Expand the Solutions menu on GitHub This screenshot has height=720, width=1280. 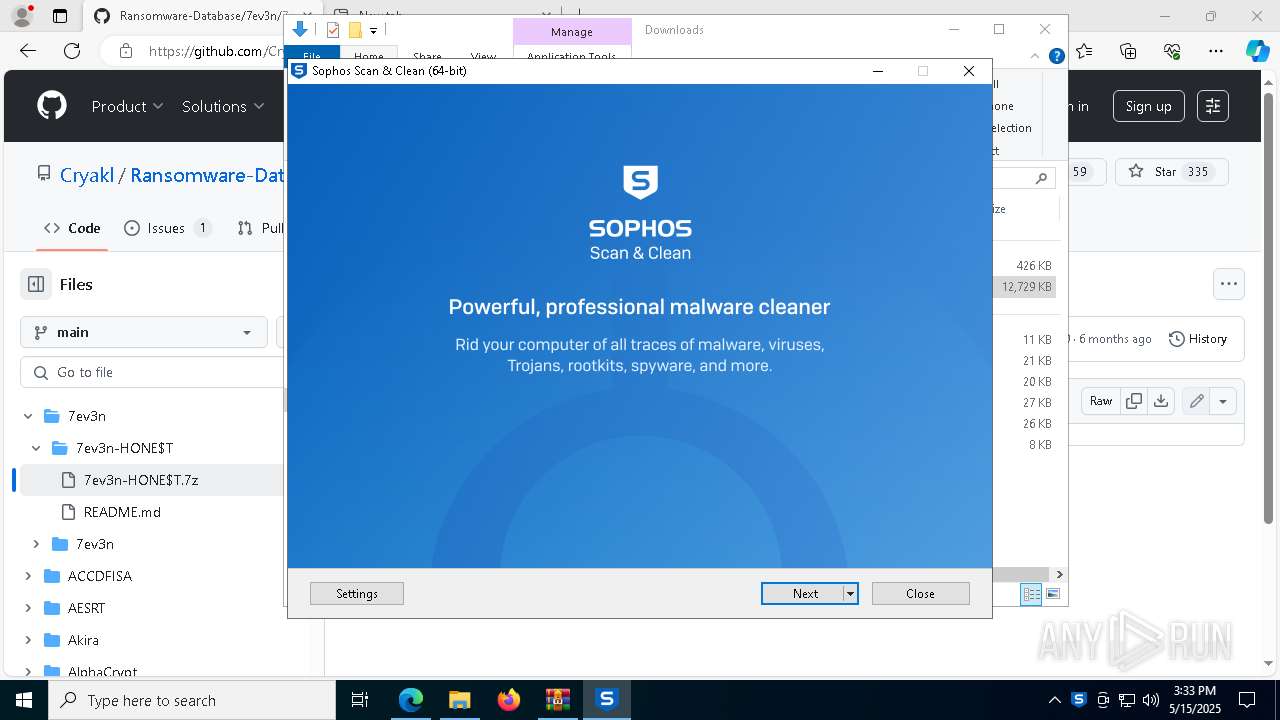tap(223, 106)
